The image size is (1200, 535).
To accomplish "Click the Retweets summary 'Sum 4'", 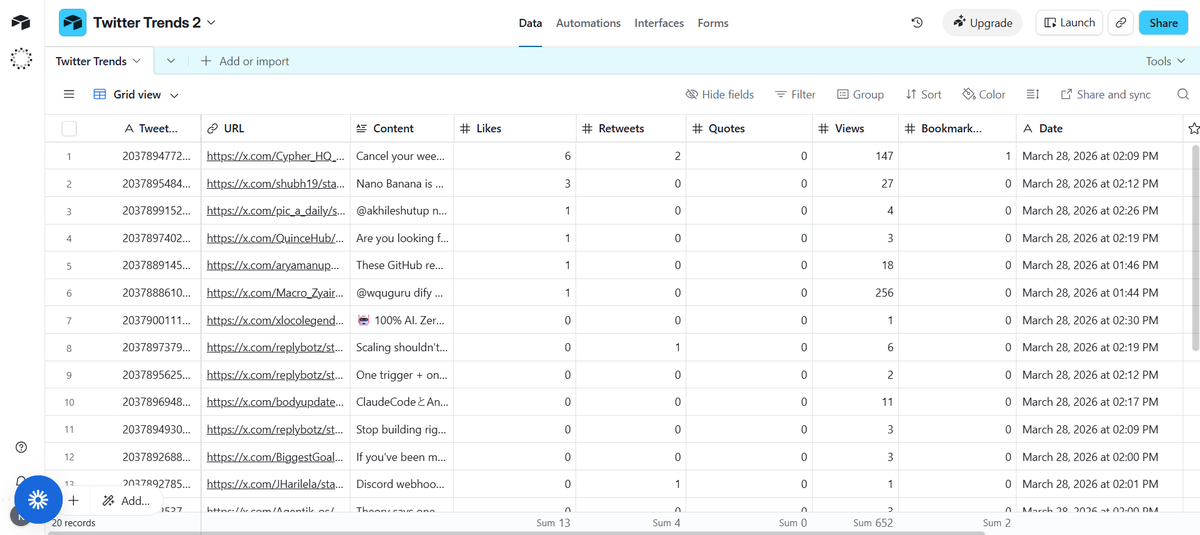I will click(667, 523).
